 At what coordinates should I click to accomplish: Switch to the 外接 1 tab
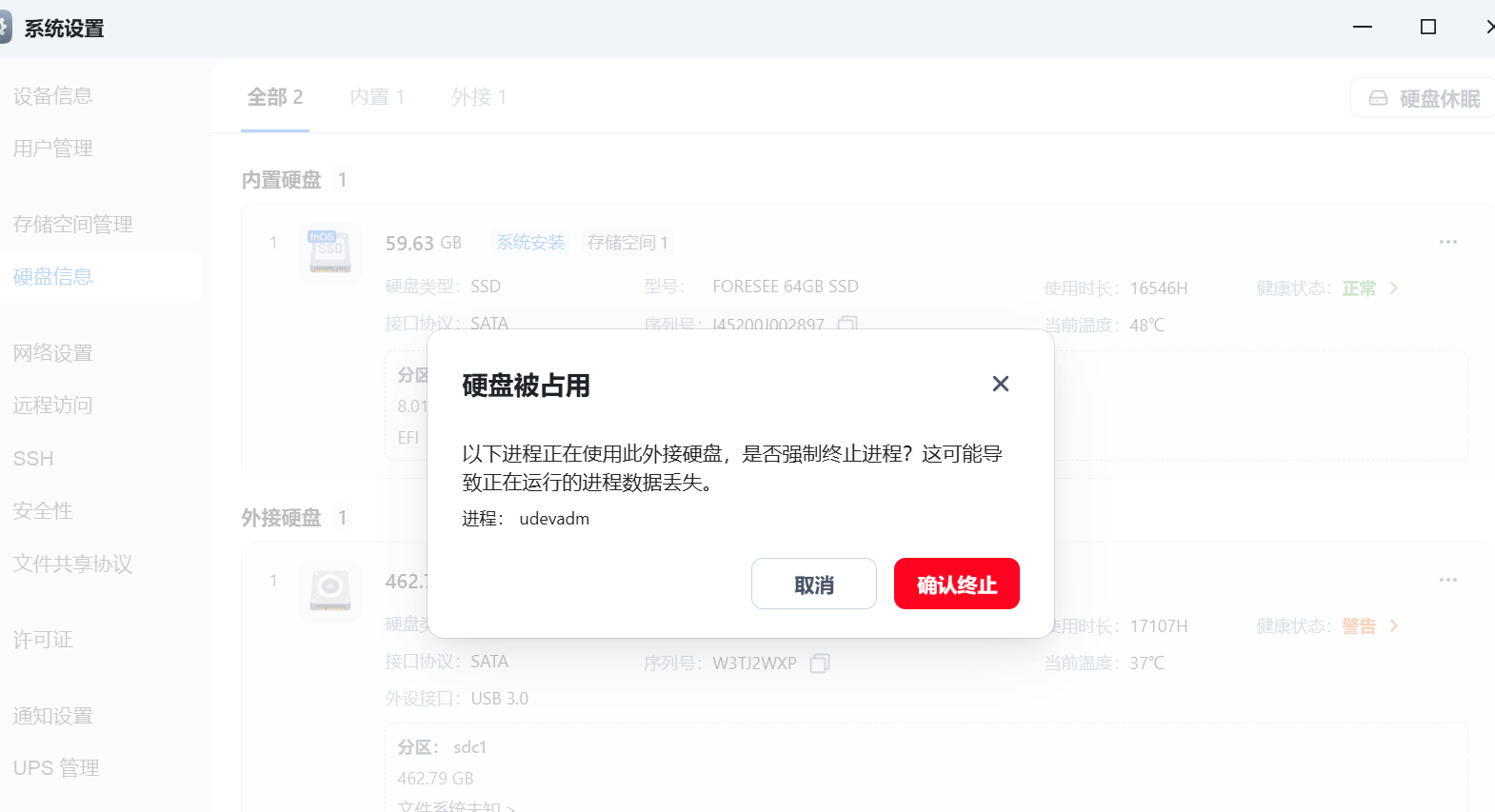click(479, 97)
